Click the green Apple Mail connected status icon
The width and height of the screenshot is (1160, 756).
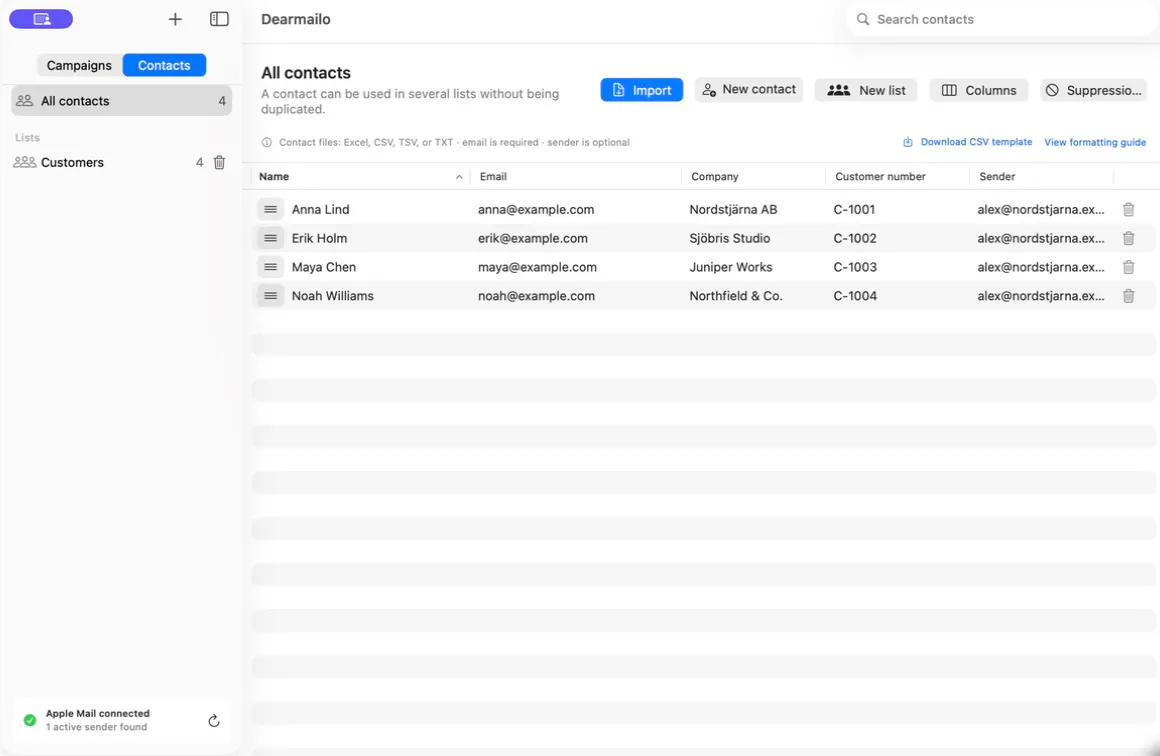[30, 720]
